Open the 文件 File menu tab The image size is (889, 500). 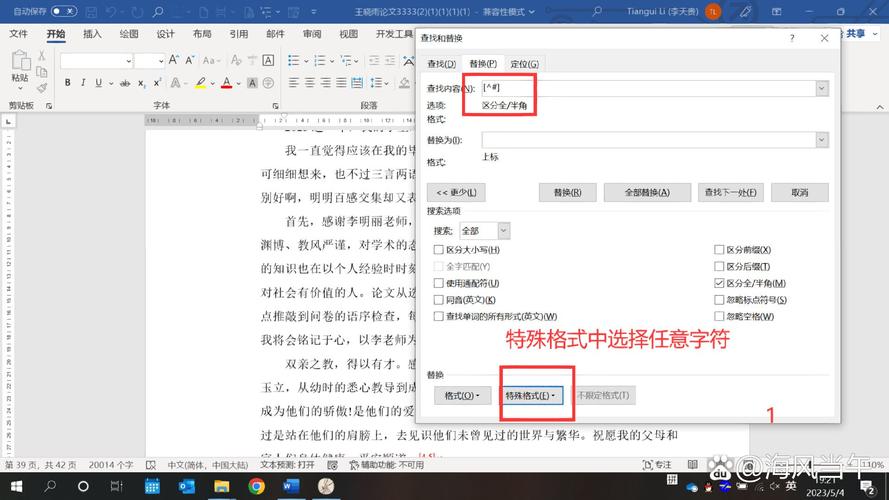pos(18,34)
